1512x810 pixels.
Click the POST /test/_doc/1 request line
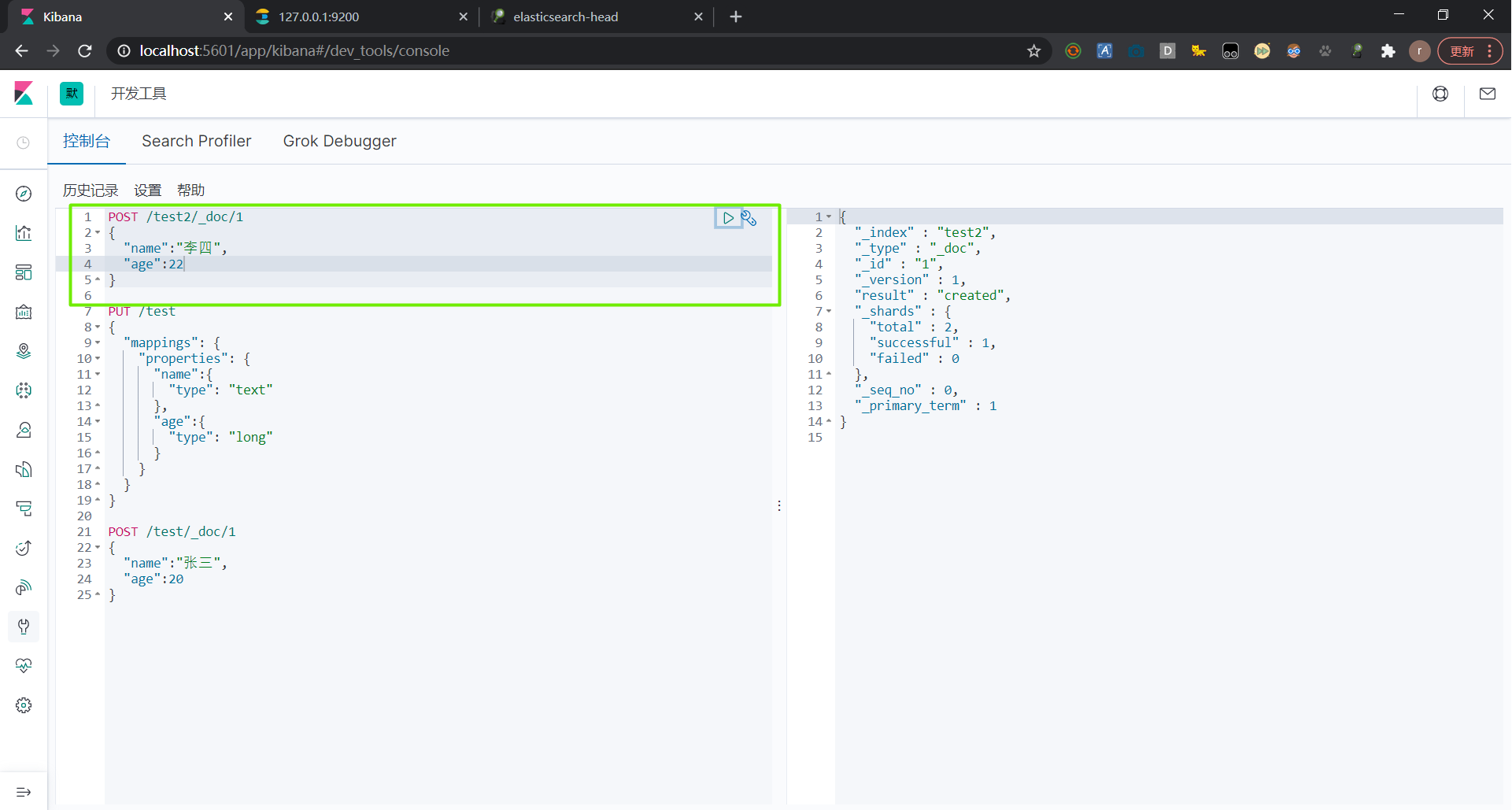172,532
